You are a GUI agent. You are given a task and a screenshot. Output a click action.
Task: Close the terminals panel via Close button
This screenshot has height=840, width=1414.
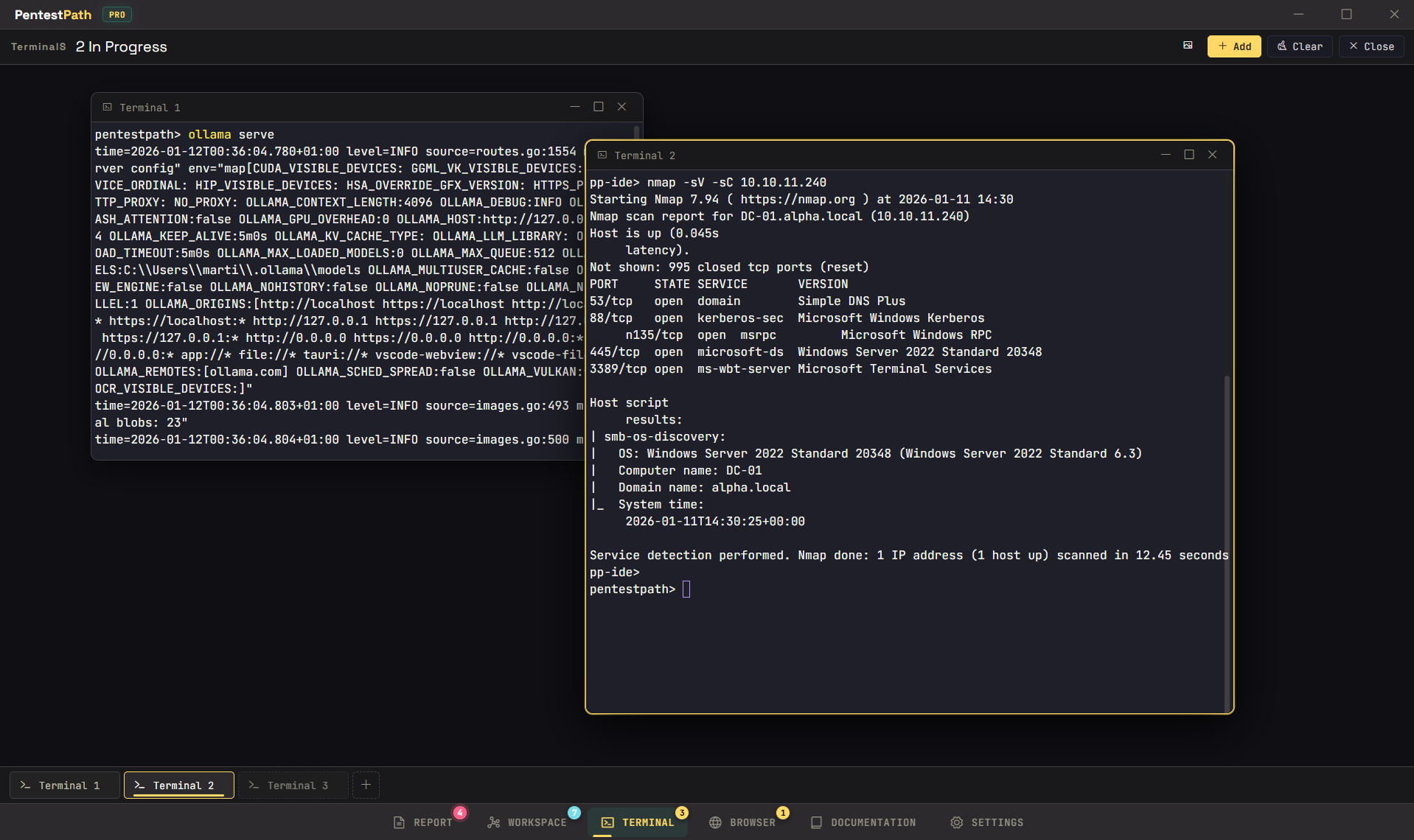click(1371, 46)
